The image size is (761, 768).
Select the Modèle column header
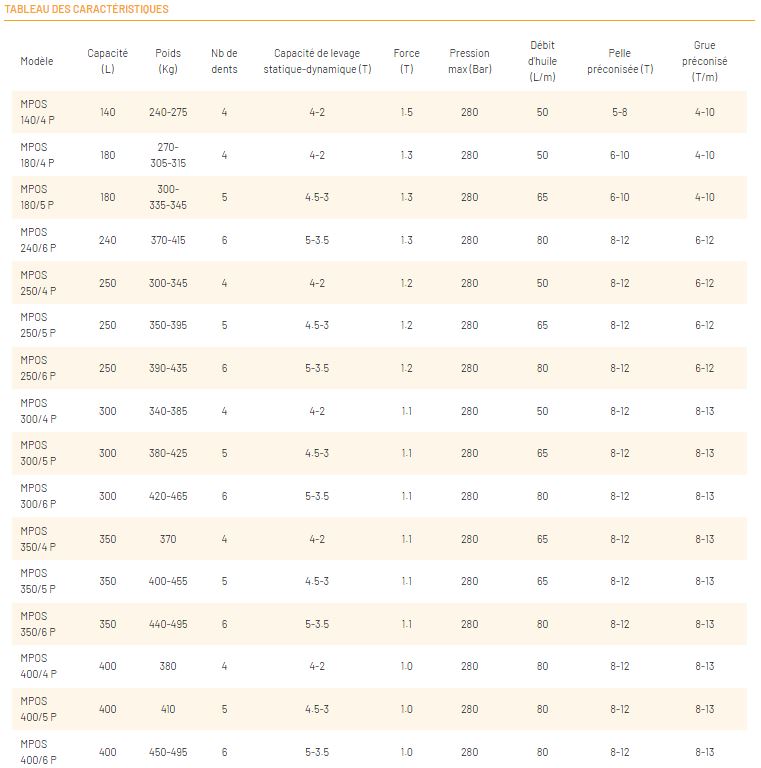tap(36, 61)
